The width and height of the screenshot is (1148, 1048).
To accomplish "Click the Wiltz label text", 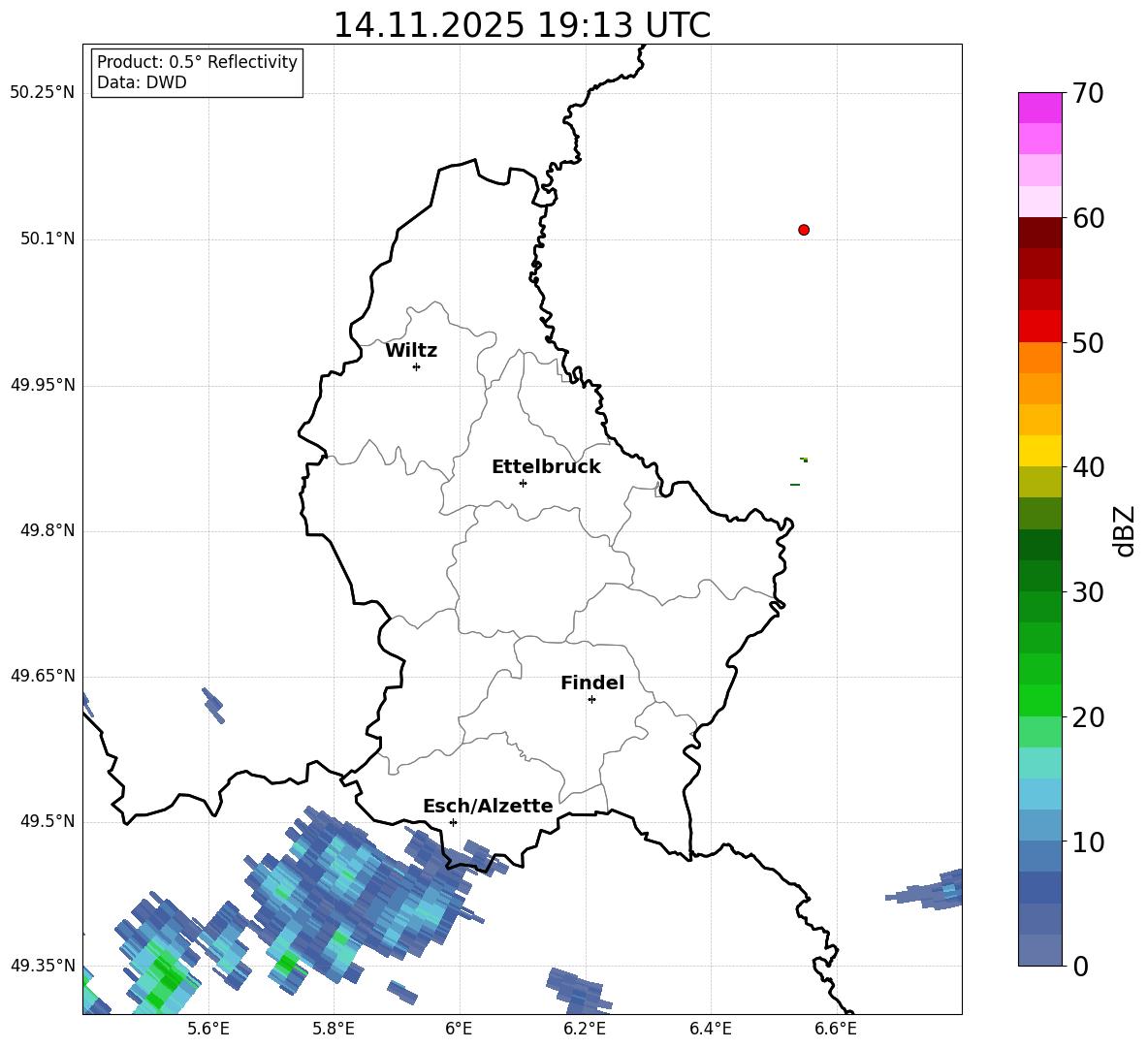I will 411,351.
